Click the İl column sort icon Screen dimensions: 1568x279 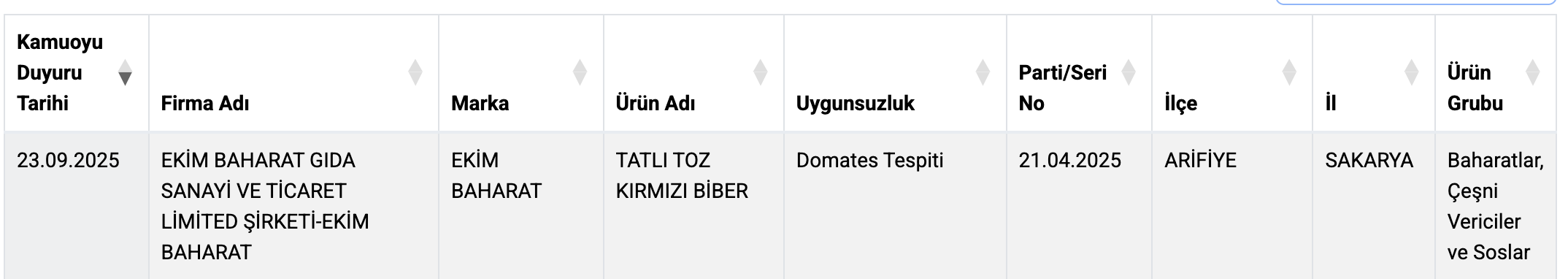point(1412,72)
